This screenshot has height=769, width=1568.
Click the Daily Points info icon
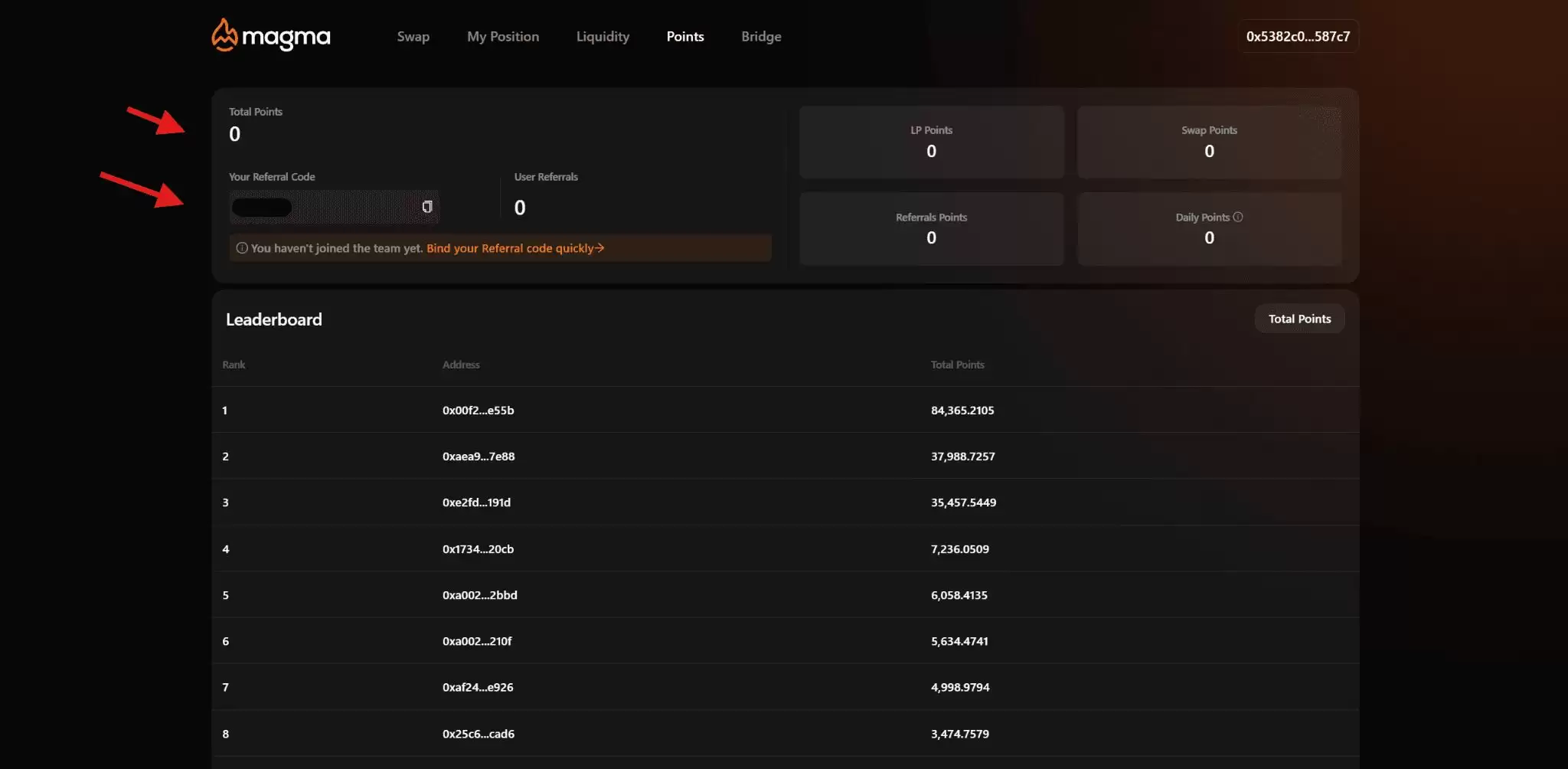(1238, 217)
